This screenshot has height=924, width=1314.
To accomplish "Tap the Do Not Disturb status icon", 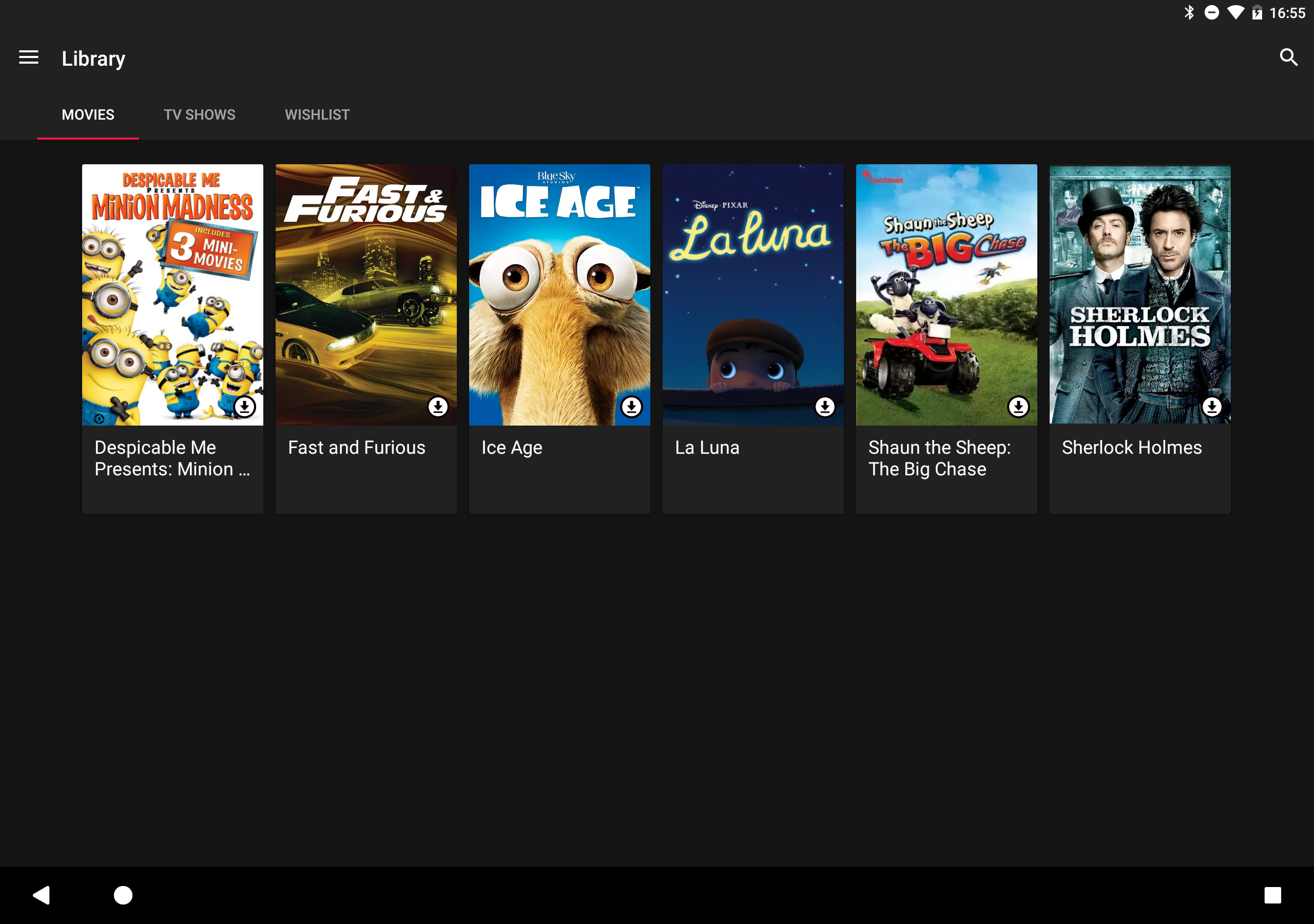I will tap(1211, 13).
